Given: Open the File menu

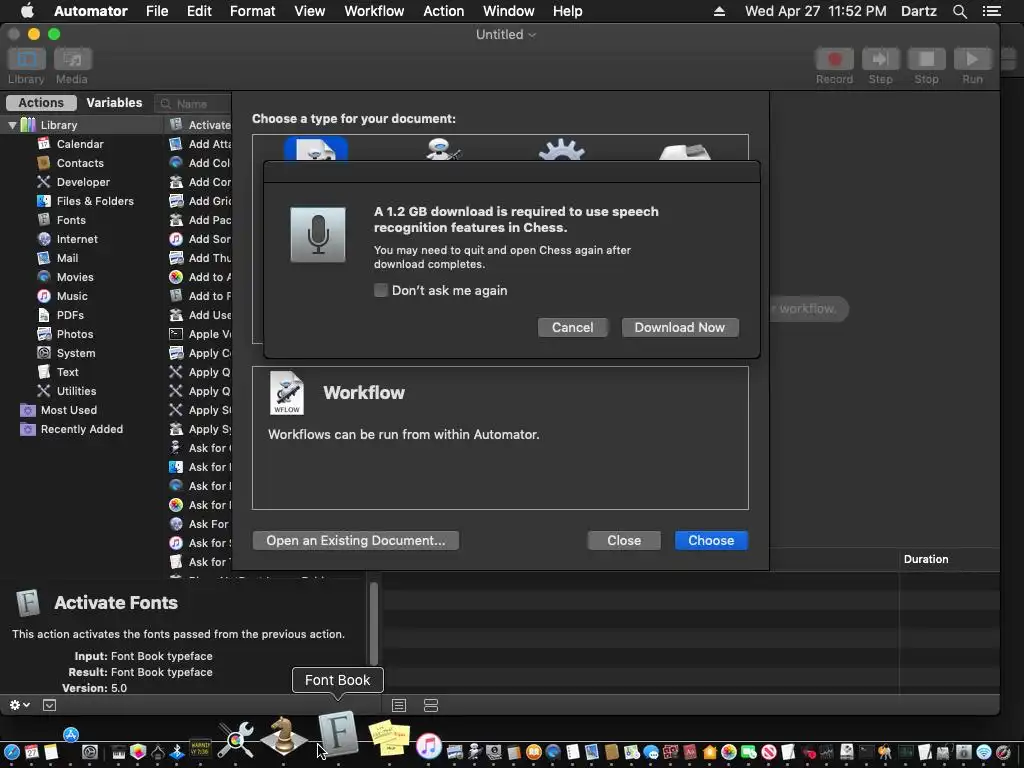Looking at the screenshot, I should click(x=157, y=11).
